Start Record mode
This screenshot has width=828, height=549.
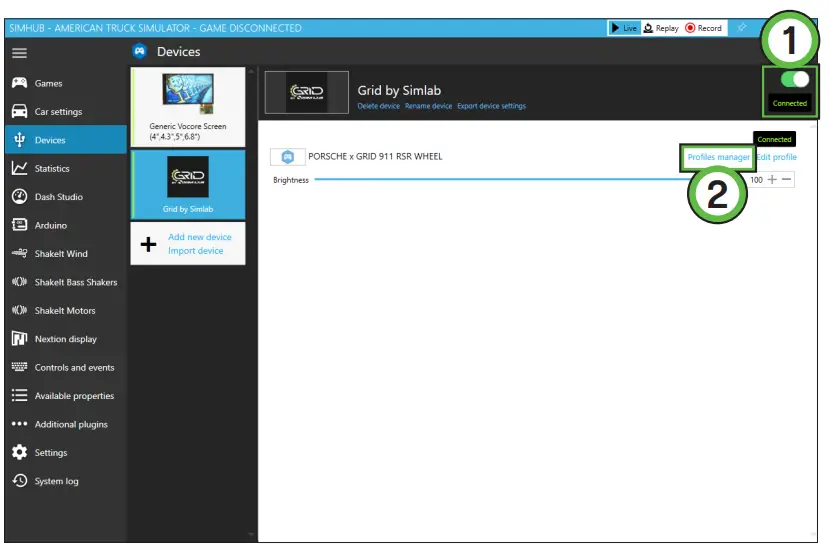click(703, 28)
